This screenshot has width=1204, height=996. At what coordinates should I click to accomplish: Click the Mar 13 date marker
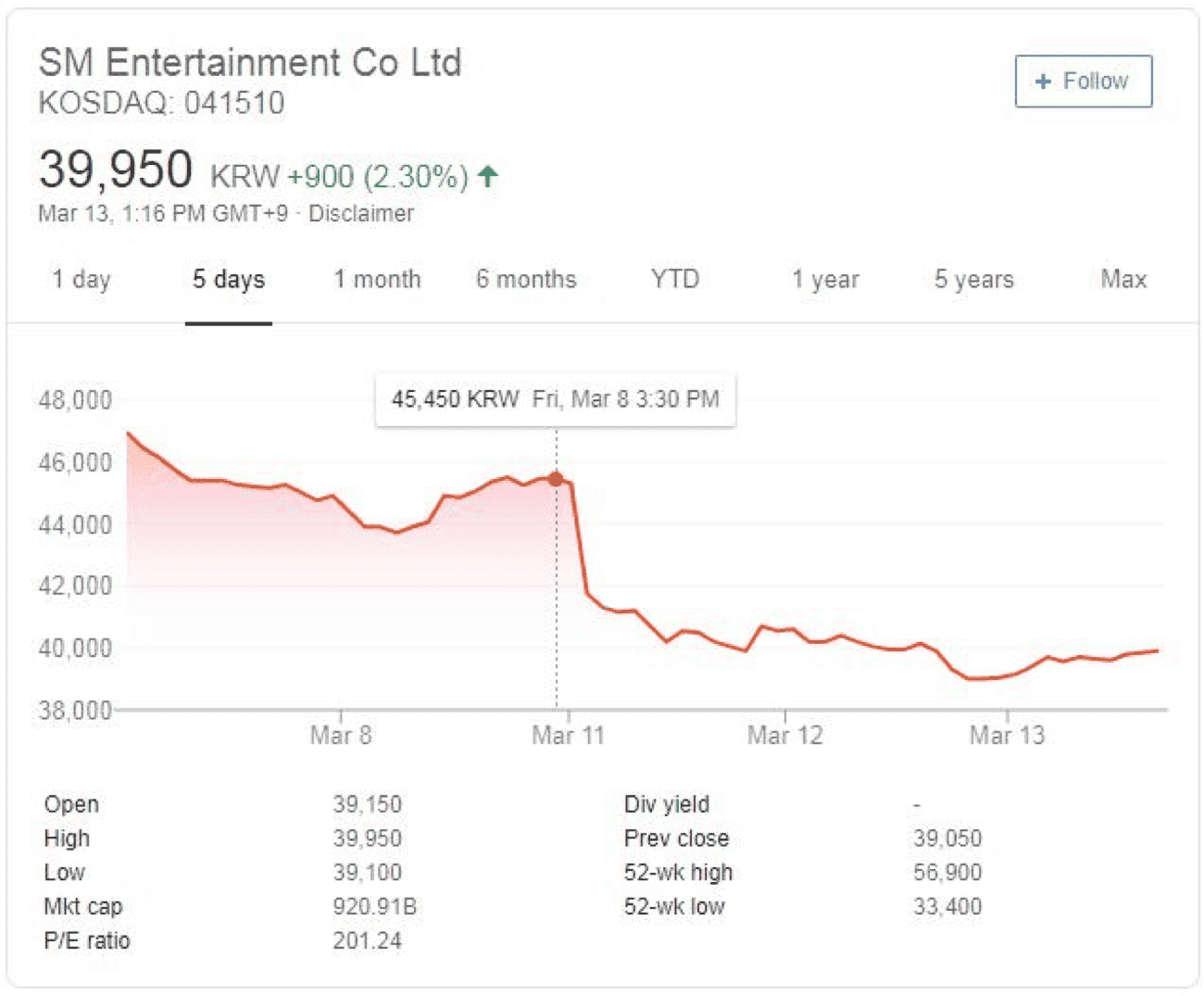(1008, 736)
